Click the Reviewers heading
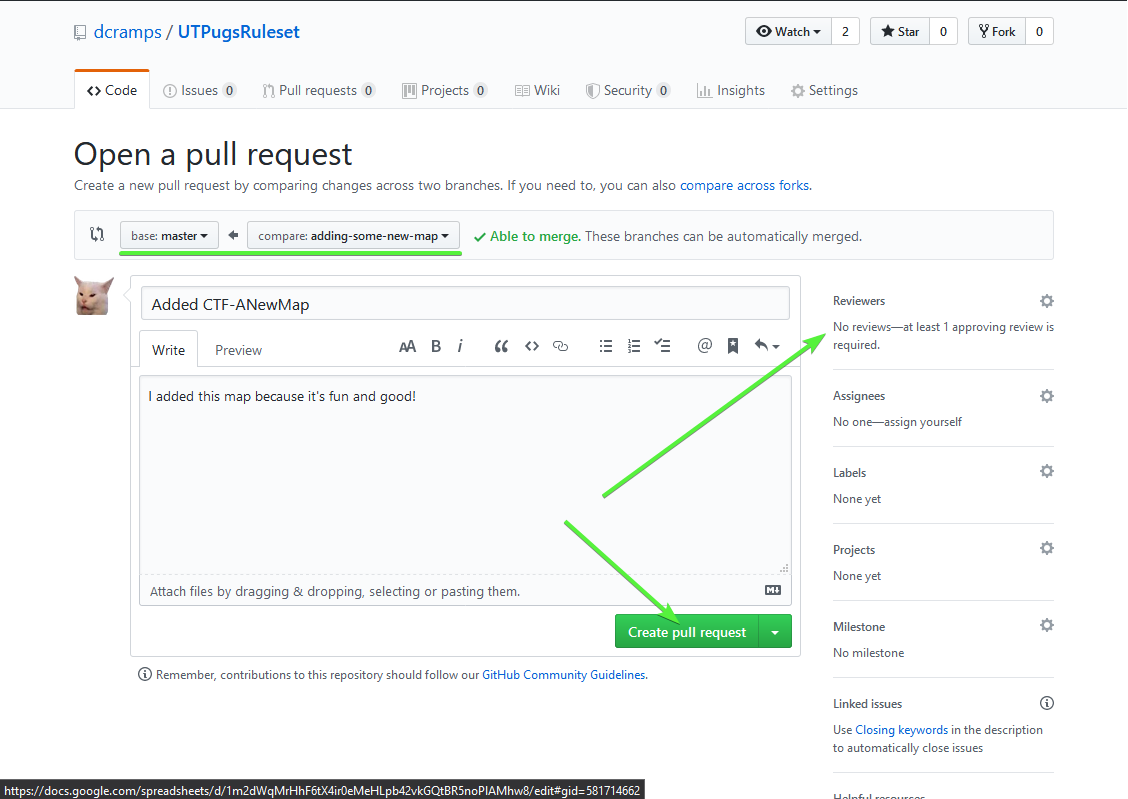1128x799 pixels. pos(859,301)
